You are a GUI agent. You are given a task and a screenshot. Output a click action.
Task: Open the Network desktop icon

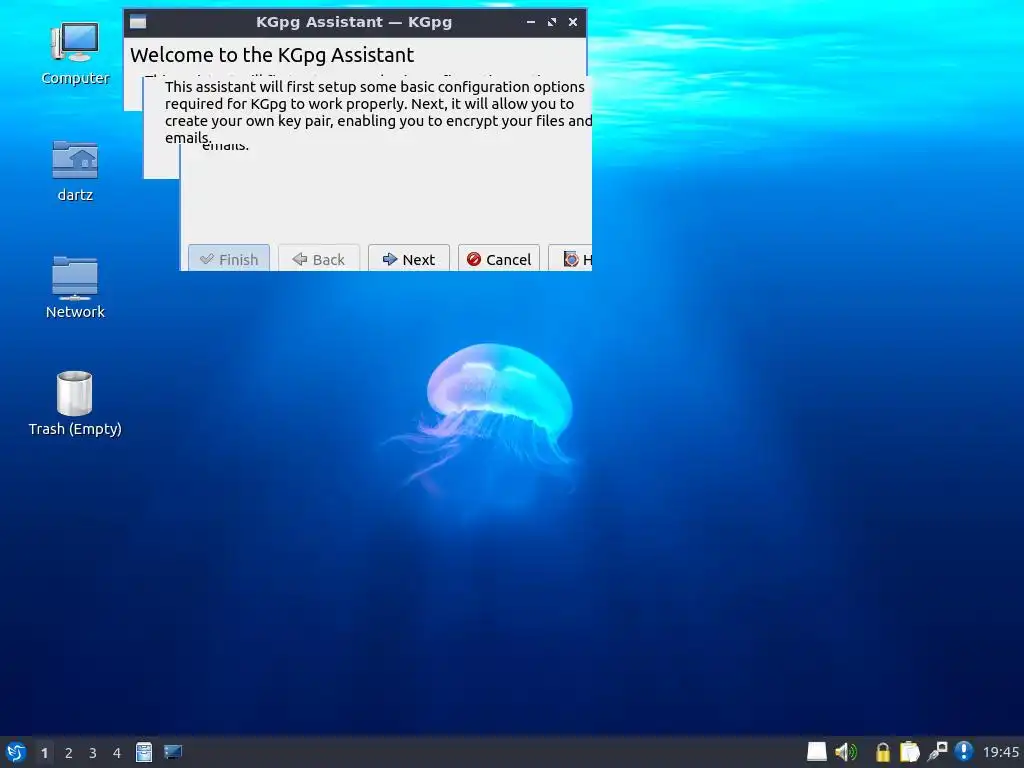click(75, 287)
